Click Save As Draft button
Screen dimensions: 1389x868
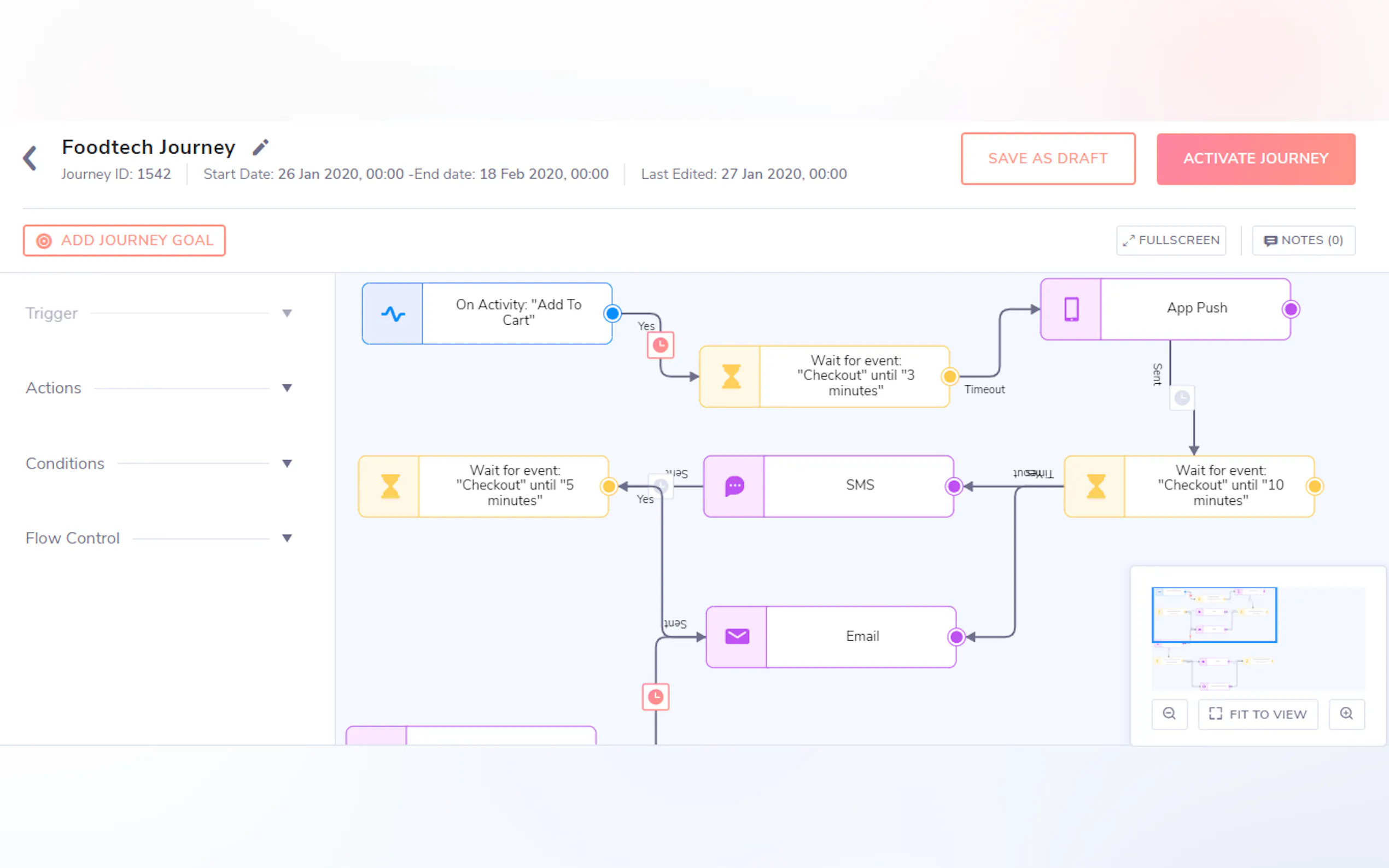pyautogui.click(x=1047, y=159)
